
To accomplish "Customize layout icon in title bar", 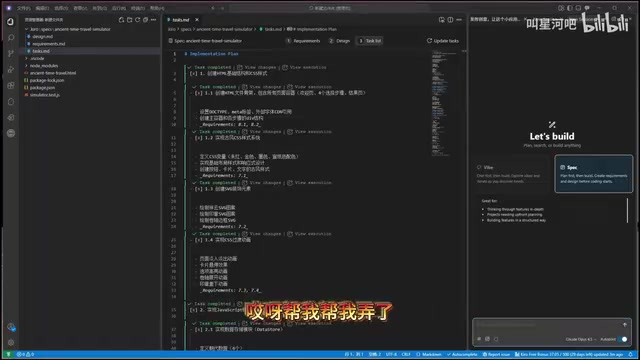I will pyautogui.click(x=561, y=8).
